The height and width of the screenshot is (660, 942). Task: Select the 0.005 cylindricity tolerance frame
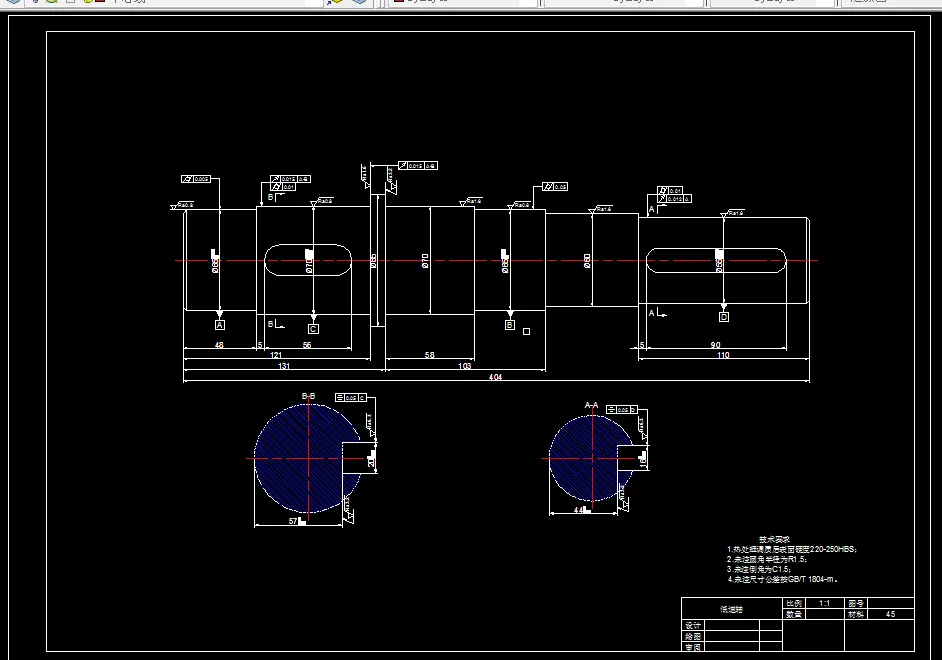(x=196, y=179)
